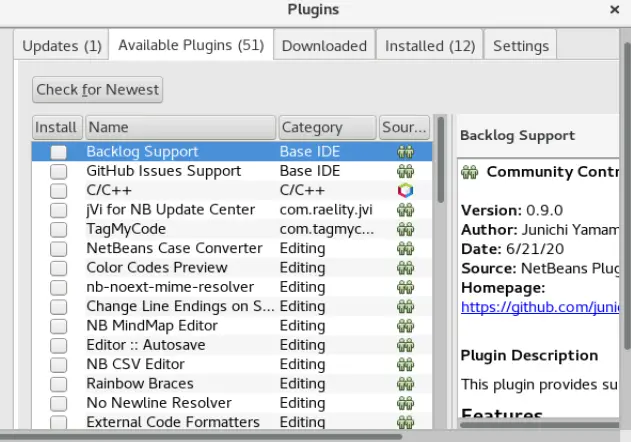Tick the TagMyCode install checkbox
Screen dimensions: 631x442
pyautogui.click(x=58, y=229)
